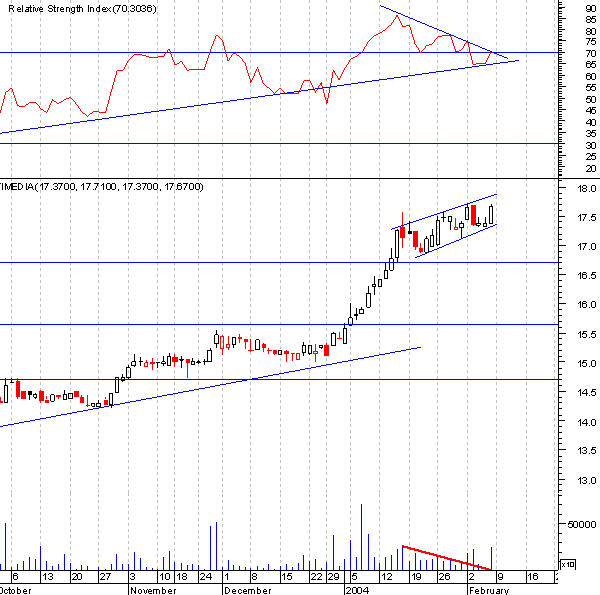
Task: Click the 13.5 price axis value
Action: click(x=587, y=450)
